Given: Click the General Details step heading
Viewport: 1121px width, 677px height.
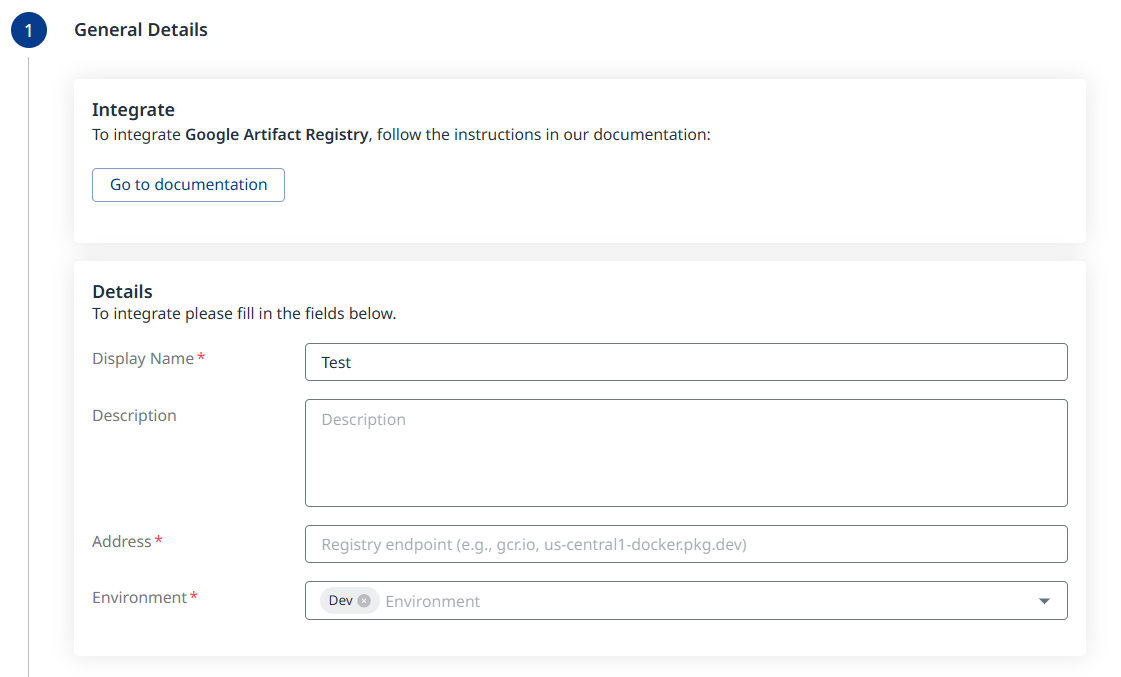Looking at the screenshot, I should 141,30.
